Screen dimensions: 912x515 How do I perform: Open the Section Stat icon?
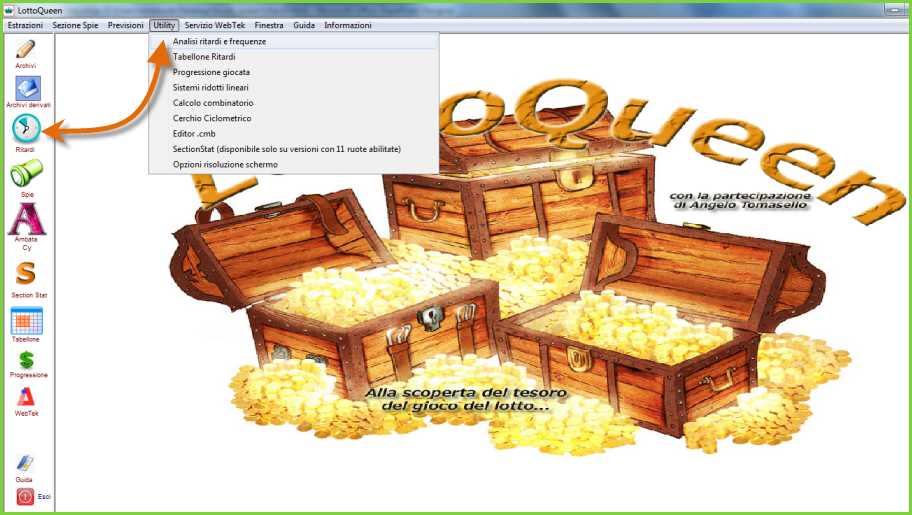pyautogui.click(x=26, y=272)
